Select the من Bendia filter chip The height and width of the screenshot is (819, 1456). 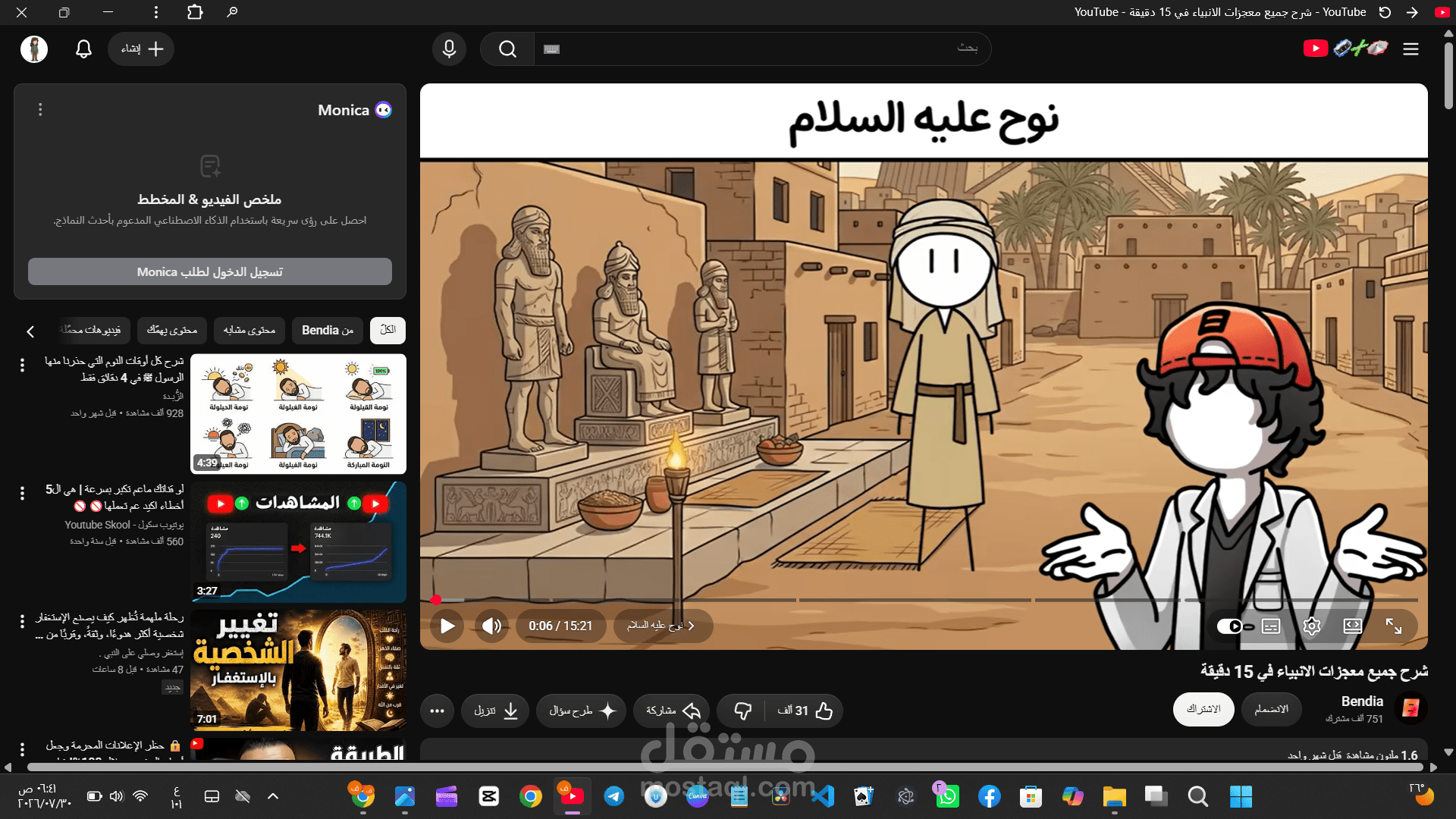coord(328,330)
